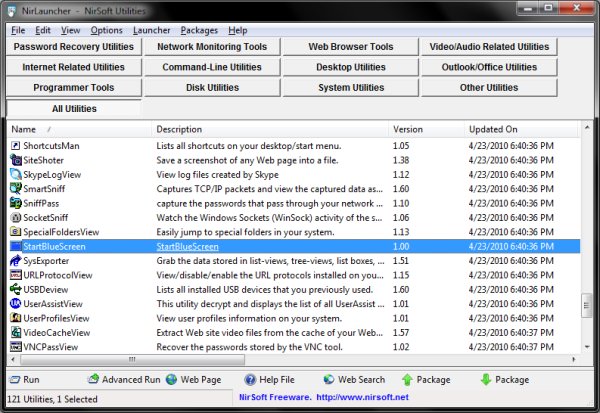Sort list by Description column header

click(x=271, y=129)
